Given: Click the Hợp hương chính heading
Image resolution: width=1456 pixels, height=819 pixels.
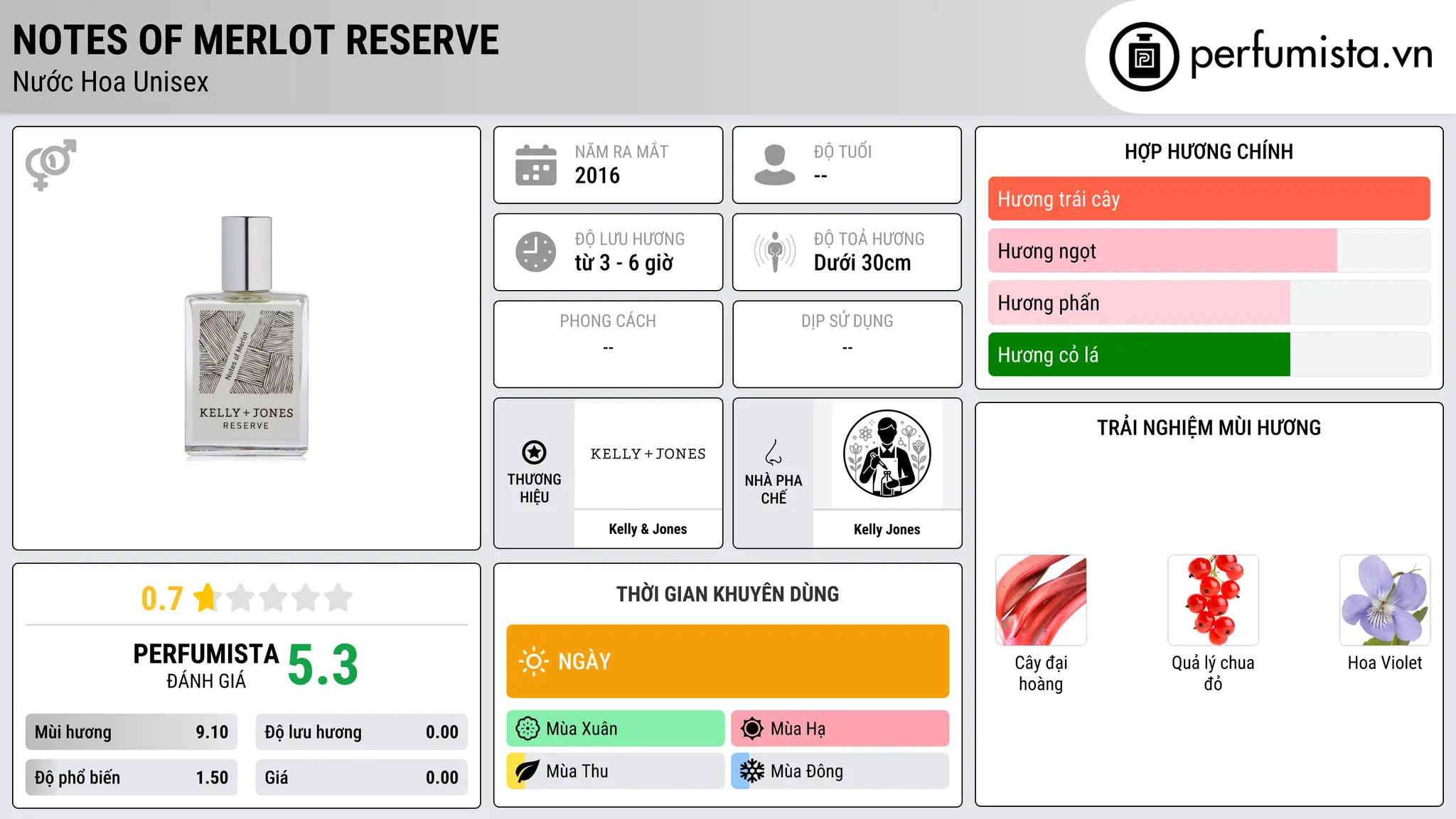Looking at the screenshot, I should [x=1209, y=151].
